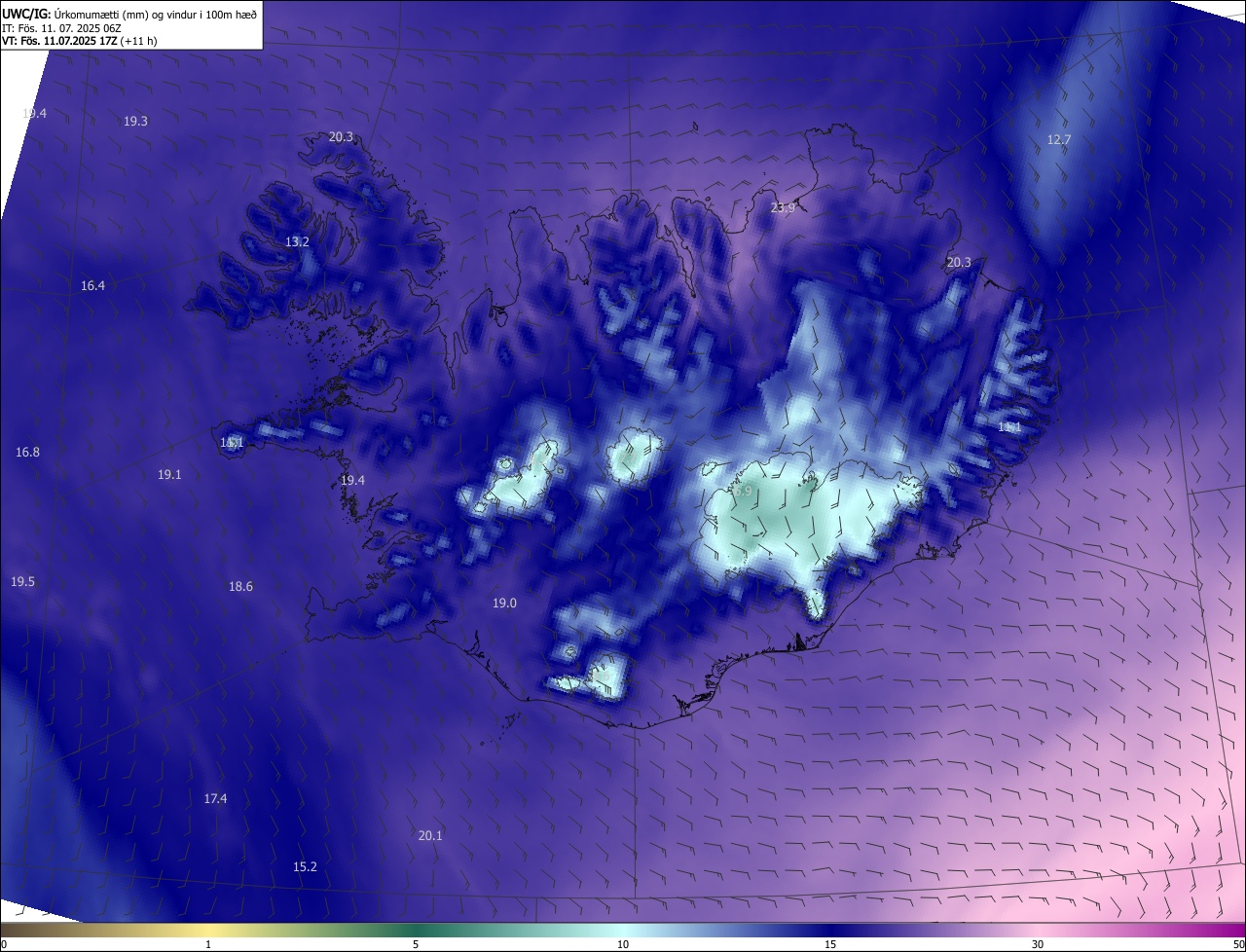Click the map title "UWC/IG: Úrkomumætti (mm) og vindur í 100m hæð"
The image size is (1246, 952).
[x=129, y=14]
